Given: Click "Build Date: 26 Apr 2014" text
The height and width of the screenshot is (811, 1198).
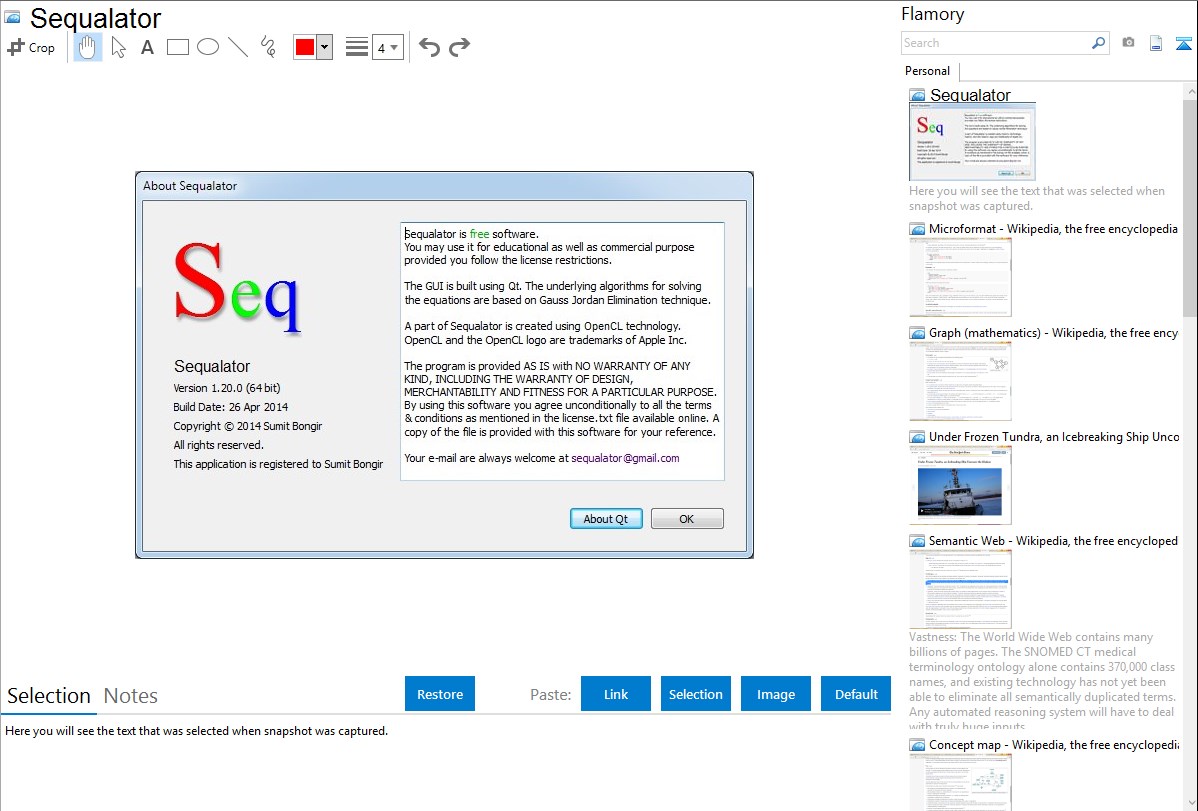Looking at the screenshot, I should click(x=231, y=407).
